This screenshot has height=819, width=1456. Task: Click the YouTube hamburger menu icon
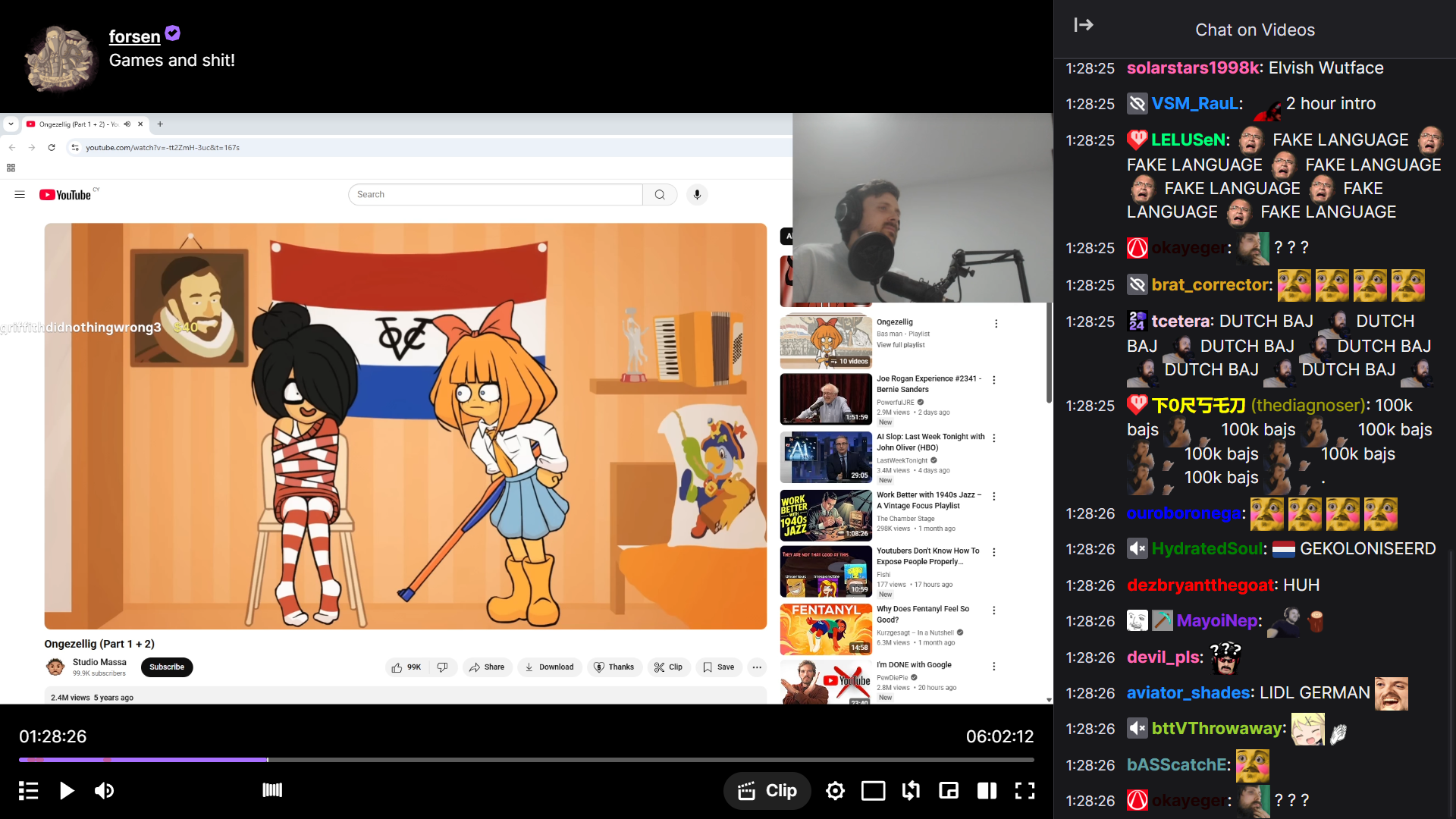coord(20,195)
